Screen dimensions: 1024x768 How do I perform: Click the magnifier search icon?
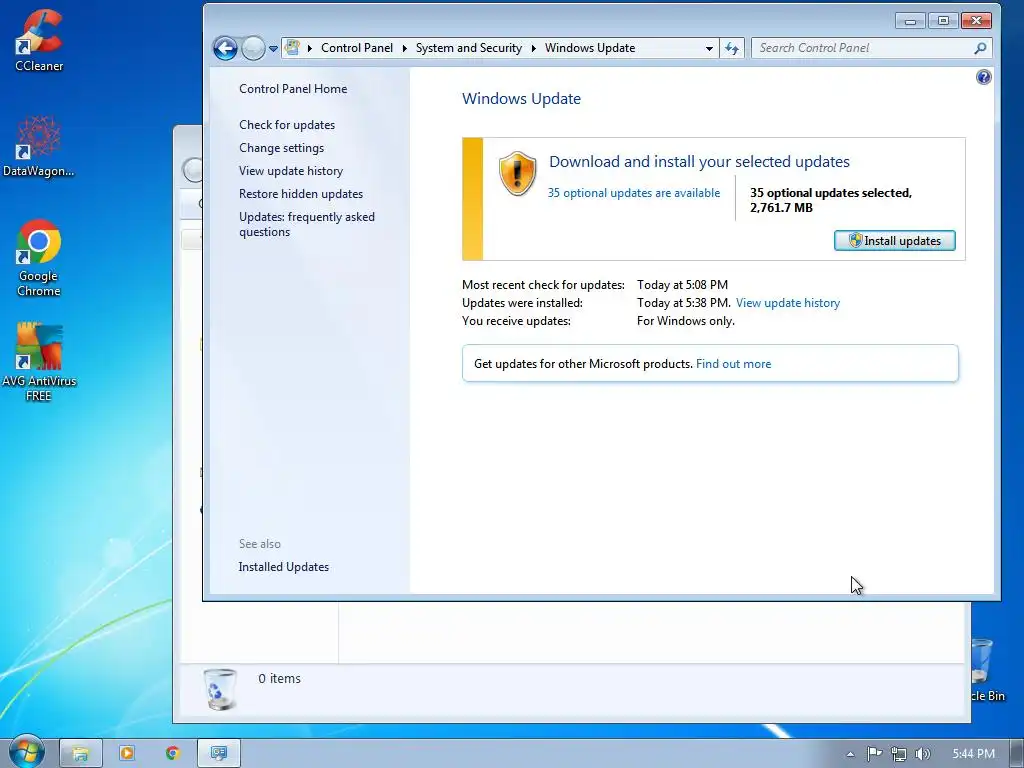tap(980, 48)
